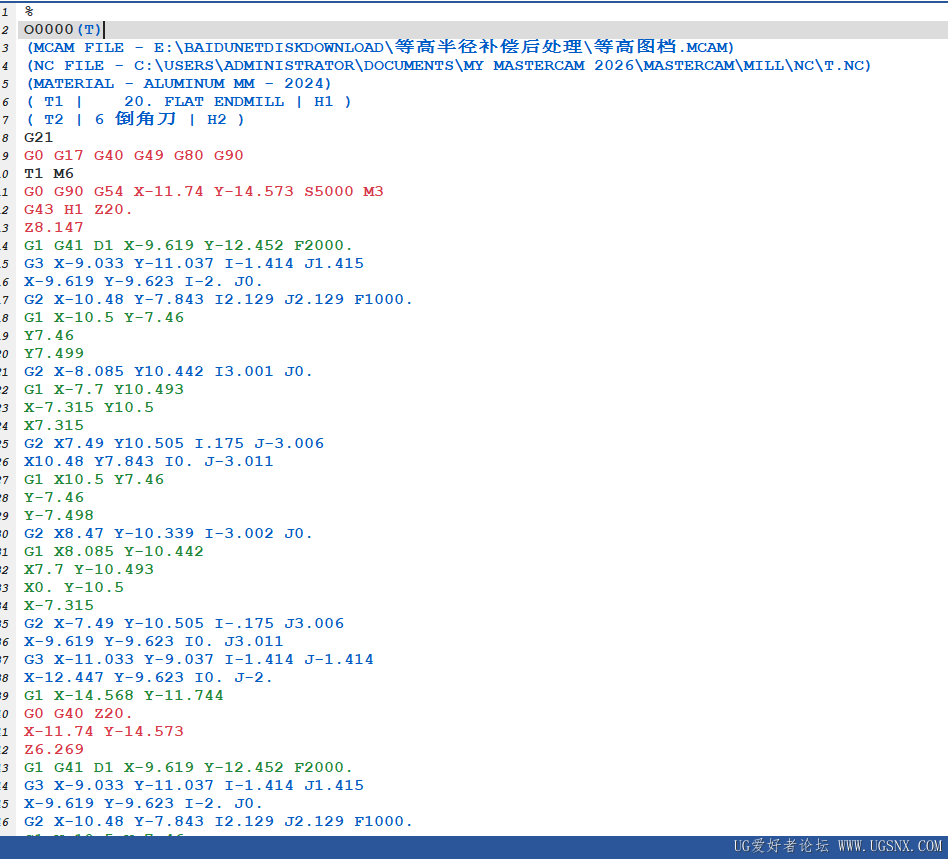Click the G2 X8.47 Y-10.339 line

tap(168, 533)
